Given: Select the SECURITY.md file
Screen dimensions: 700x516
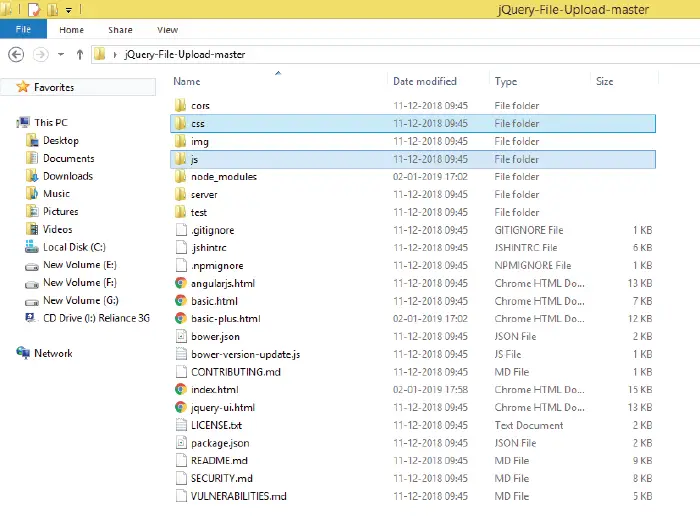Looking at the screenshot, I should click(x=221, y=478).
